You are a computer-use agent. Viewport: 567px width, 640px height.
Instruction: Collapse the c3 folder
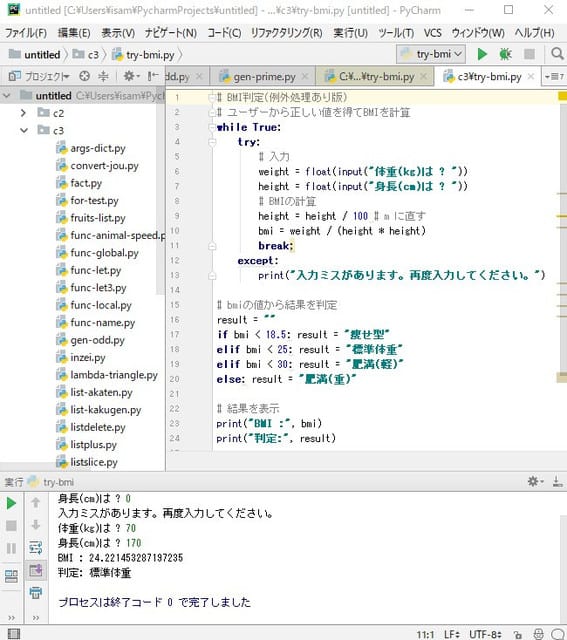point(24,131)
